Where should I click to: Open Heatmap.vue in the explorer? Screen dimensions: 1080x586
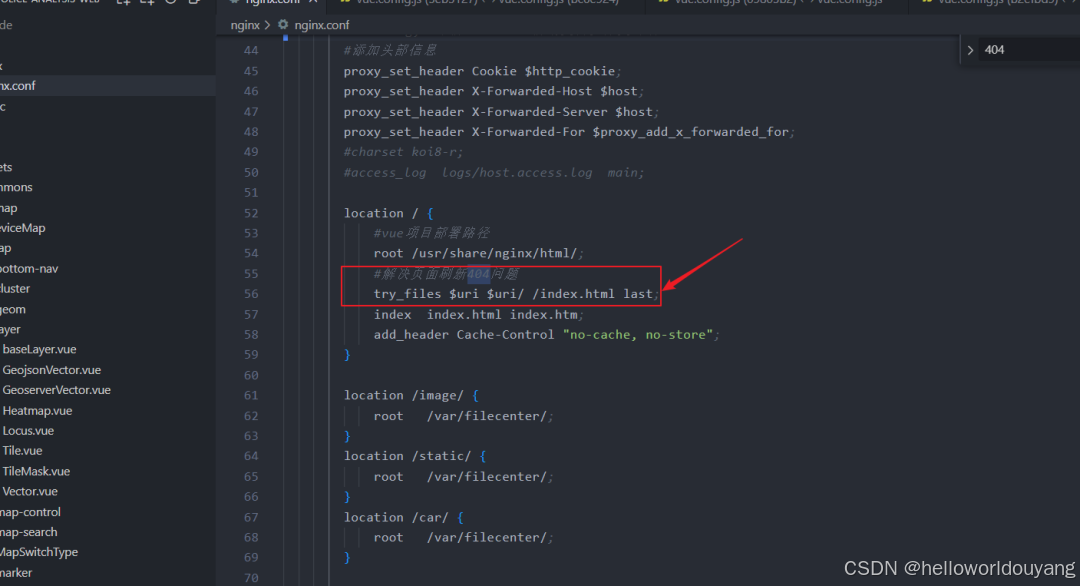[x=37, y=410]
